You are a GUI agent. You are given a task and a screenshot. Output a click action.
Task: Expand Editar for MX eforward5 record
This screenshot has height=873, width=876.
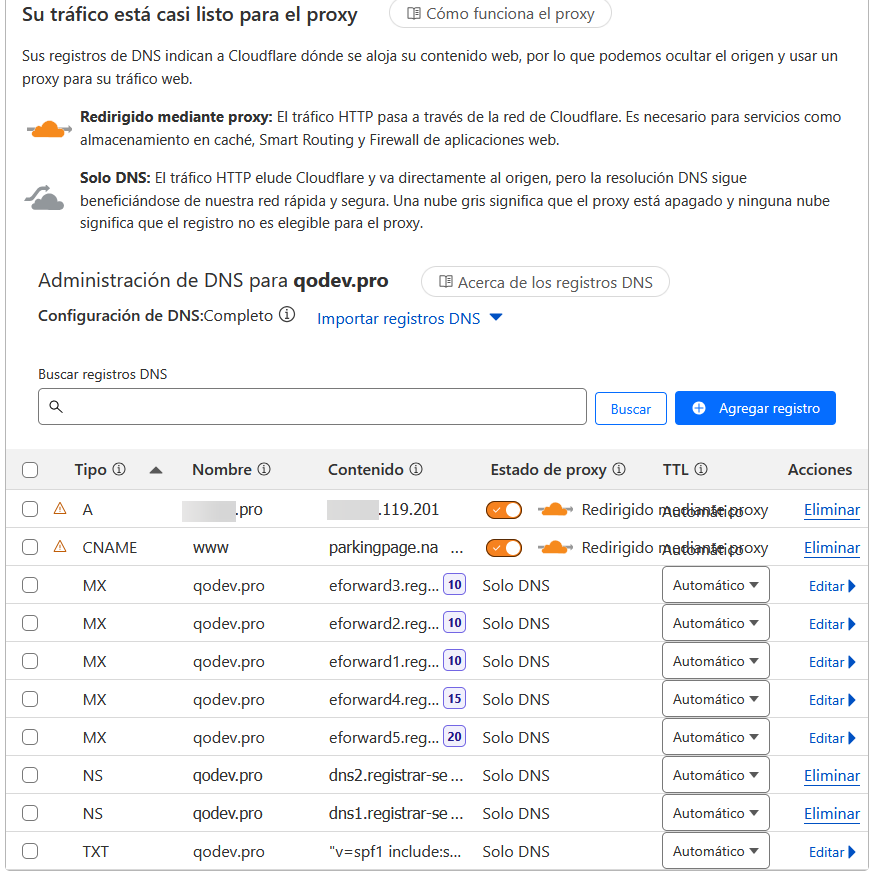pos(832,738)
